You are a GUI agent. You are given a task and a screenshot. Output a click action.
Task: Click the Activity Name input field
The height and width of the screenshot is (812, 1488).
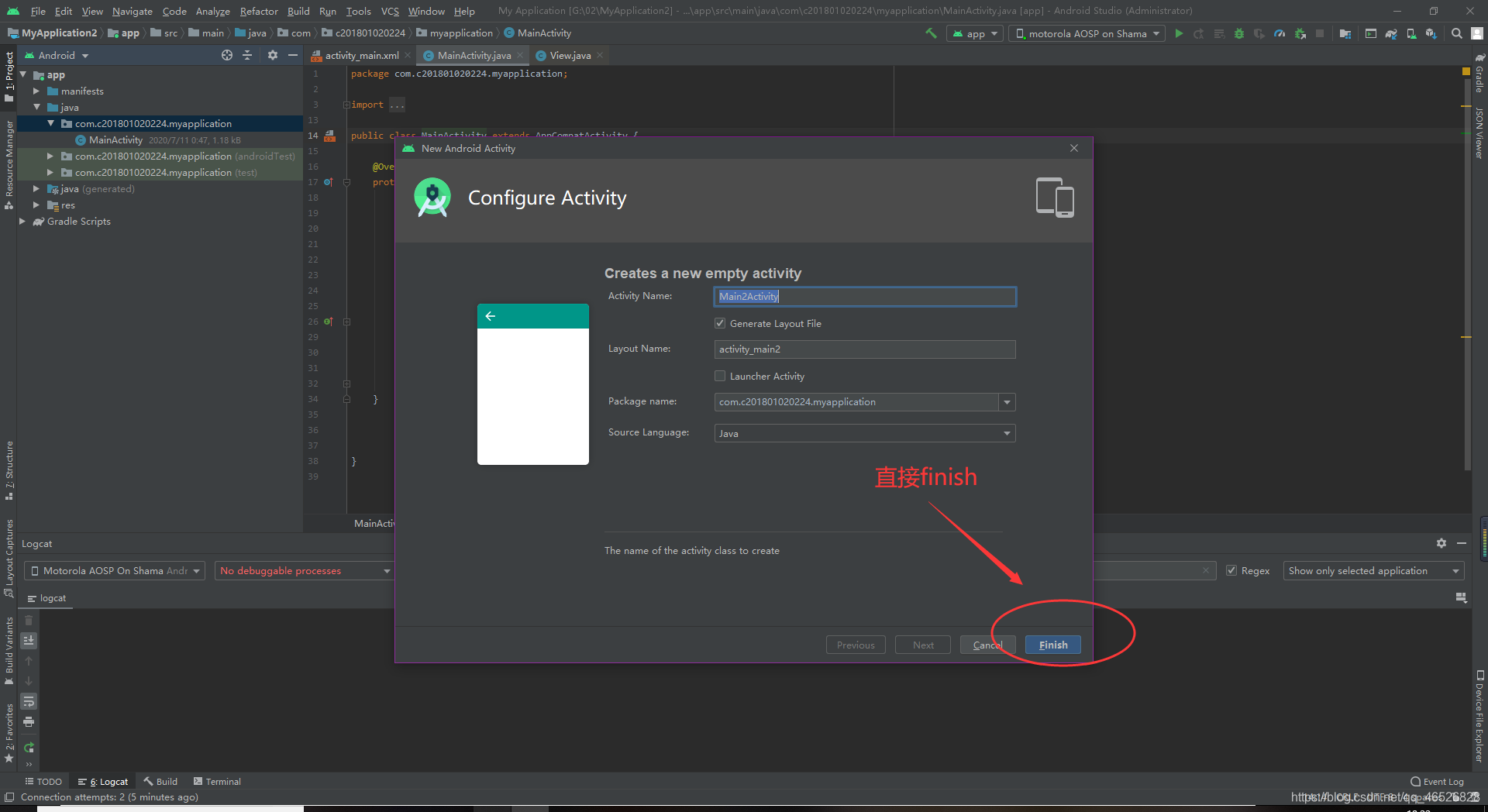pos(864,297)
